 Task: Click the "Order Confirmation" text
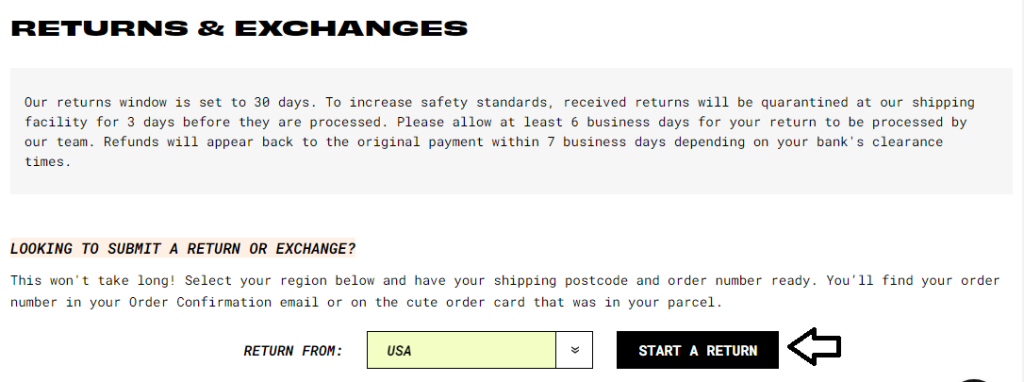pos(200,302)
